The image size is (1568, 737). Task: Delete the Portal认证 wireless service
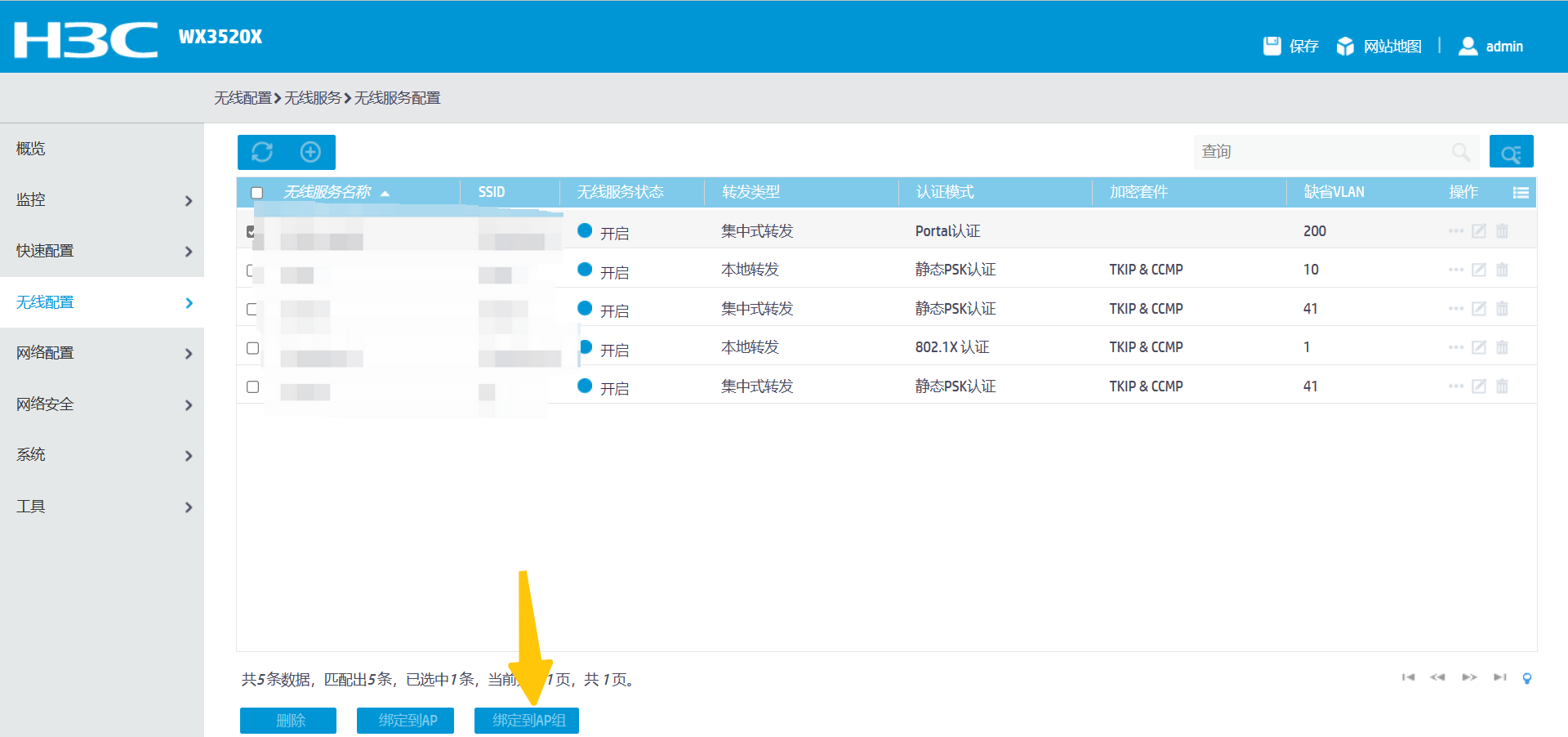tap(1502, 231)
